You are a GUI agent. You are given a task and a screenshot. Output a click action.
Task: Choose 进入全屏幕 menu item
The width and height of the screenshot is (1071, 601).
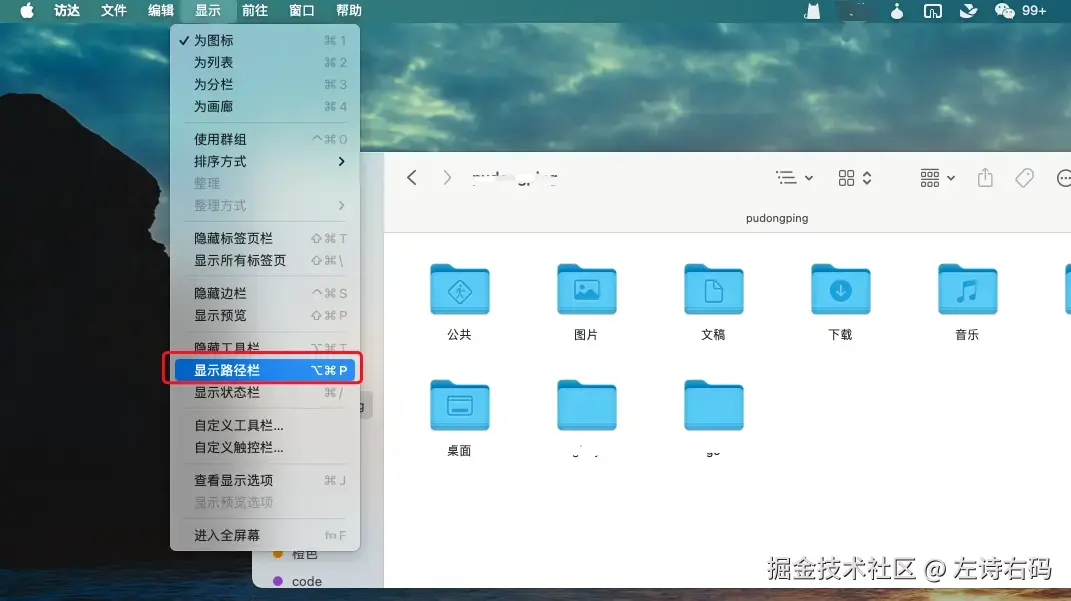[x=265, y=535]
